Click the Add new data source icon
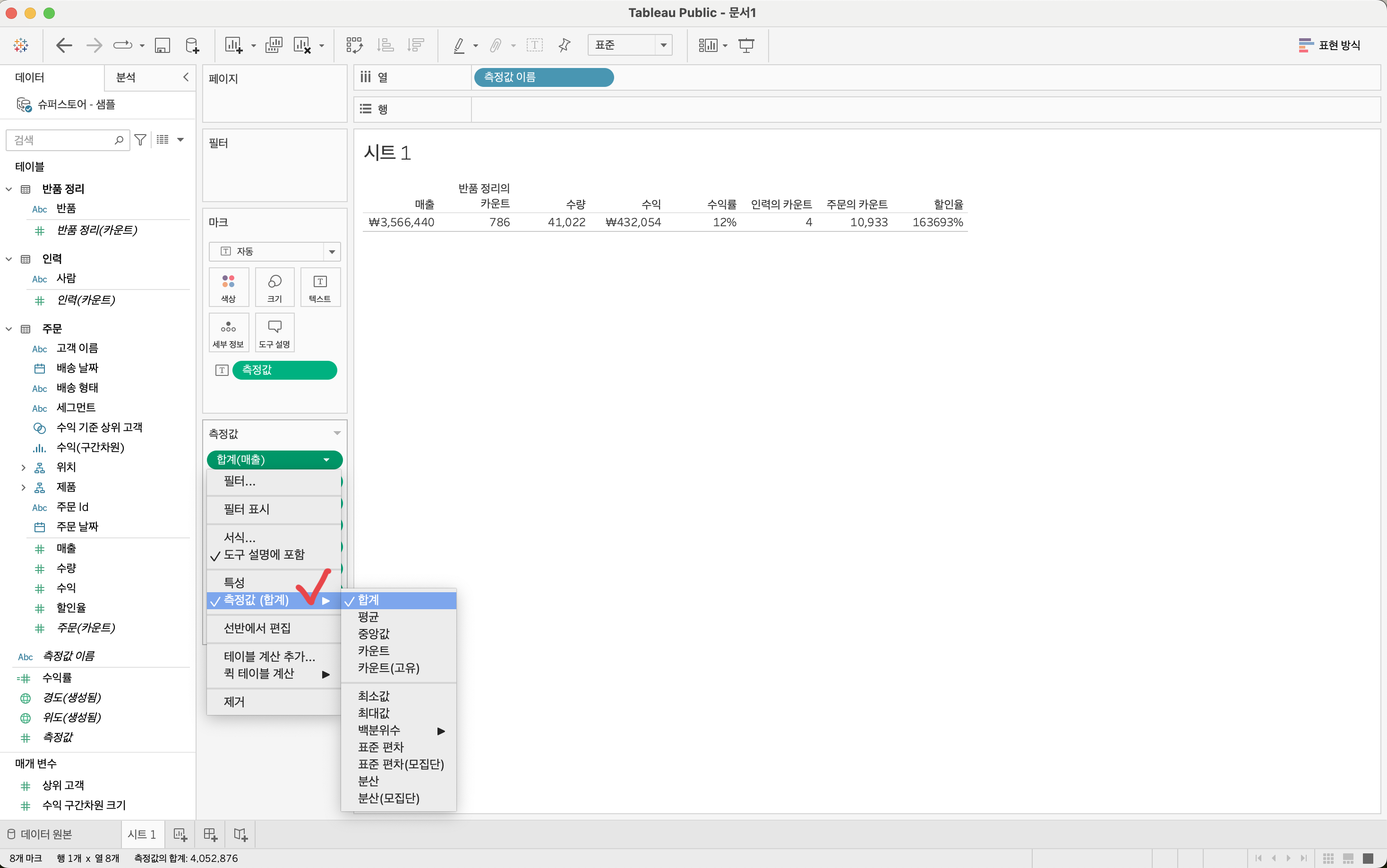 [x=192, y=45]
